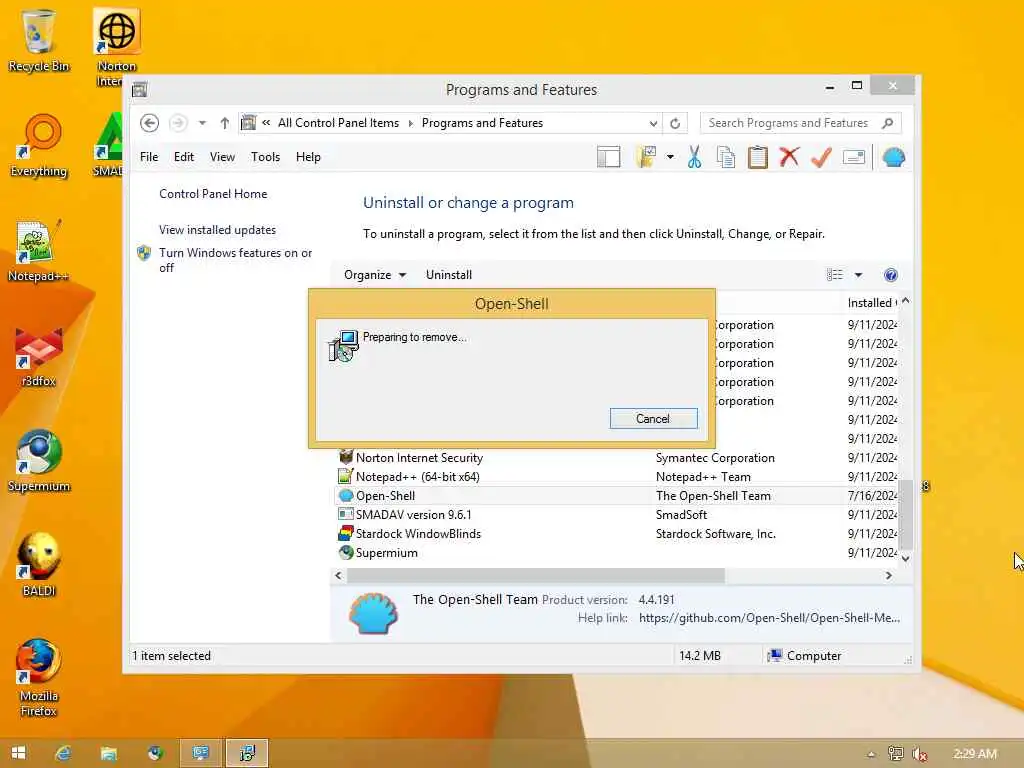The width and height of the screenshot is (1024, 768).
Task: Click the search magnifier icon
Action: pyautogui.click(x=887, y=123)
